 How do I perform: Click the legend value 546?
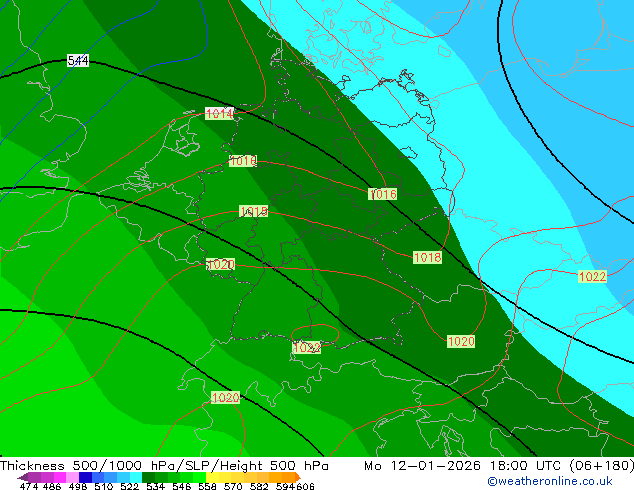pyautogui.click(x=182, y=486)
